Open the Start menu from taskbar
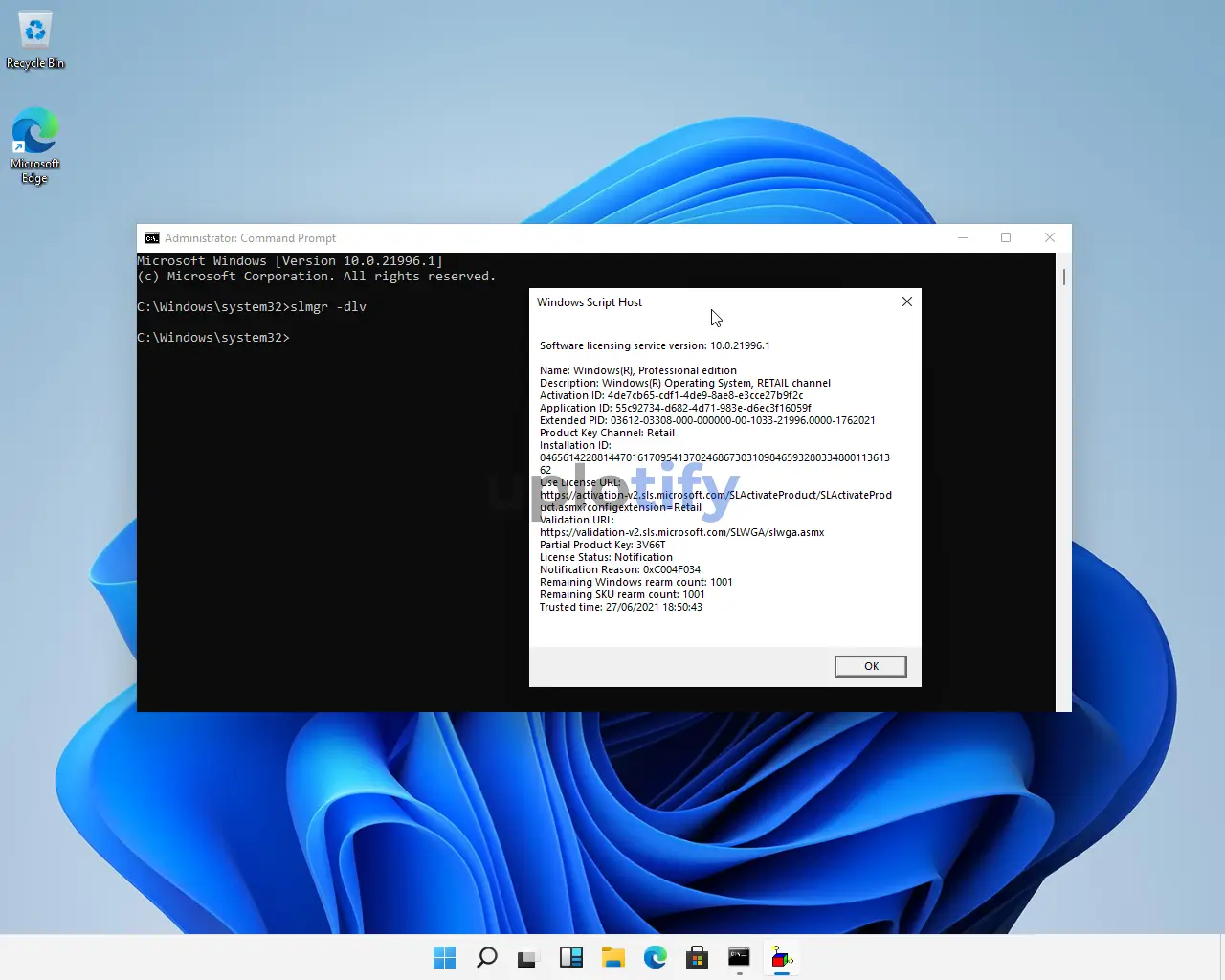The image size is (1225, 980). point(445,957)
